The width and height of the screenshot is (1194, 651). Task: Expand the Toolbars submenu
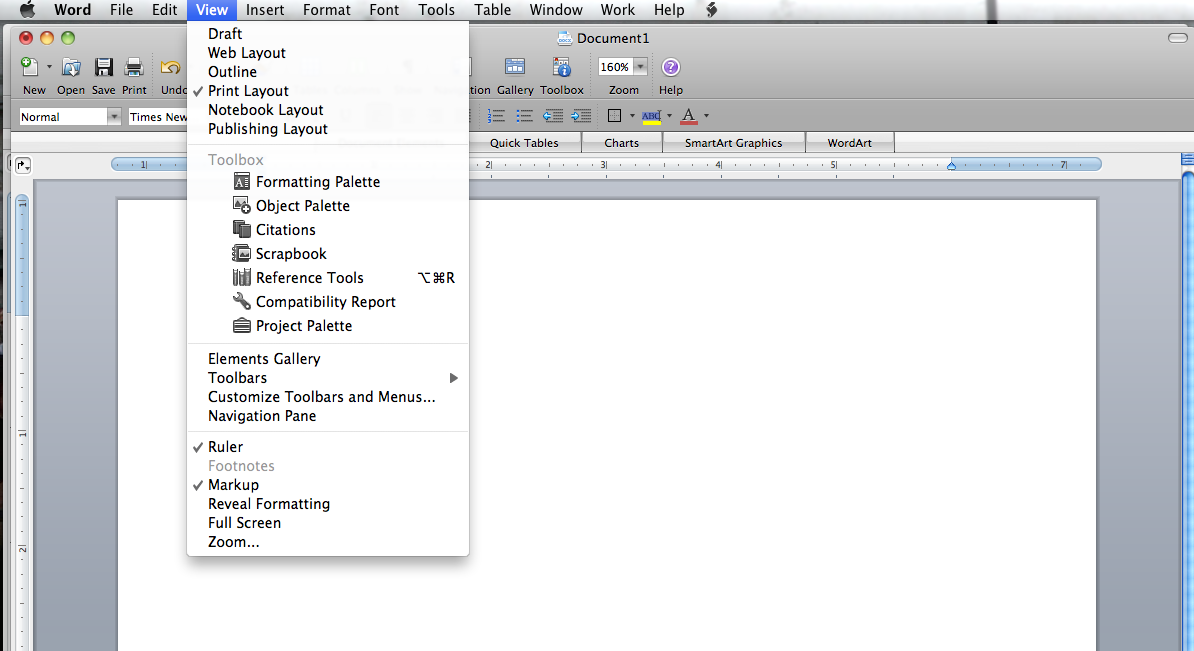[x=327, y=378]
